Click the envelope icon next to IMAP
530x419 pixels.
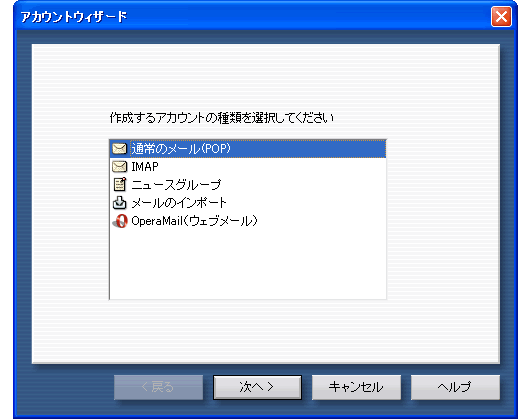[119, 167]
